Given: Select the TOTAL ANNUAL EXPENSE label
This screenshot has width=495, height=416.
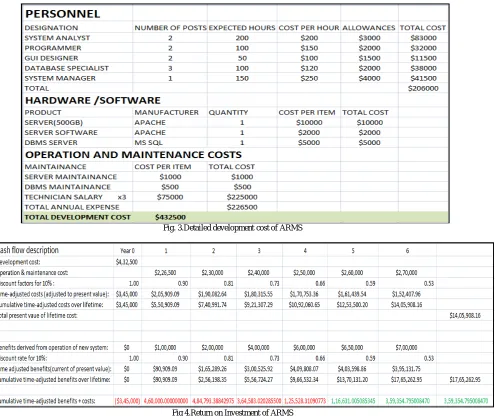Looking at the screenshot, I should pyautogui.click(x=72, y=207).
